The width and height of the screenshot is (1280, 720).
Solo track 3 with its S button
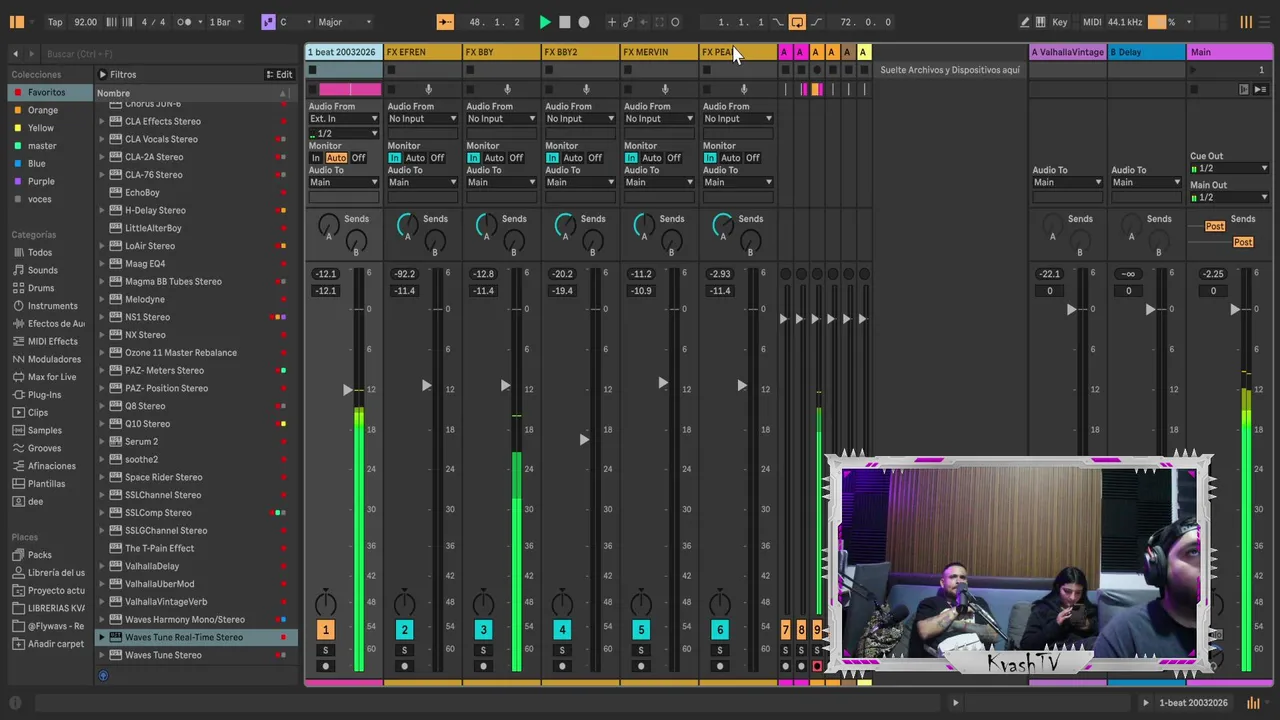pos(483,650)
